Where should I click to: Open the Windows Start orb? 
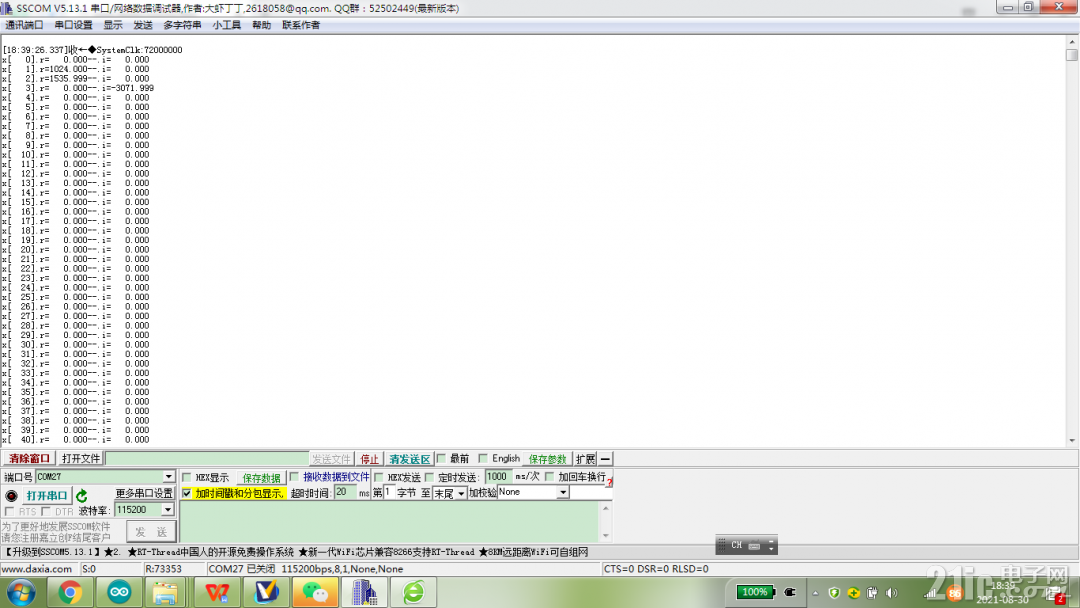click(21, 592)
